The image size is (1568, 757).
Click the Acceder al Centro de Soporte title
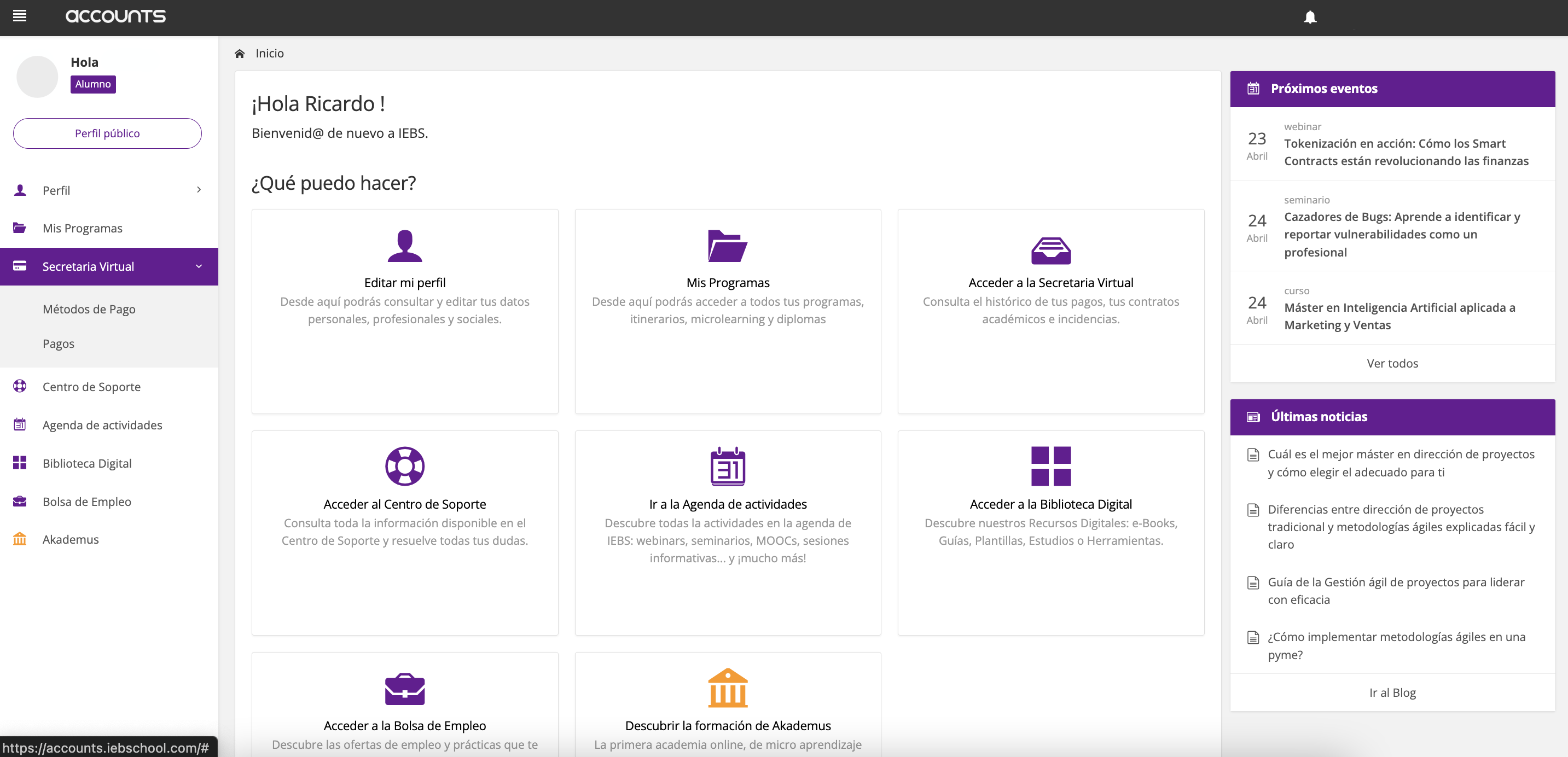[405, 504]
